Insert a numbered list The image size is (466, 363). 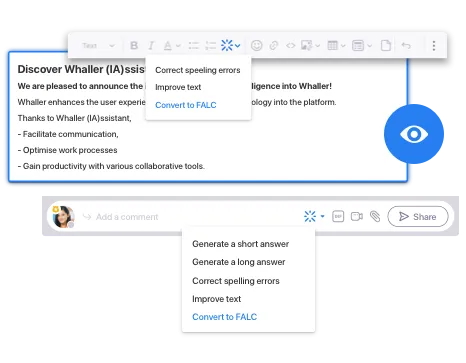pyautogui.click(x=210, y=45)
